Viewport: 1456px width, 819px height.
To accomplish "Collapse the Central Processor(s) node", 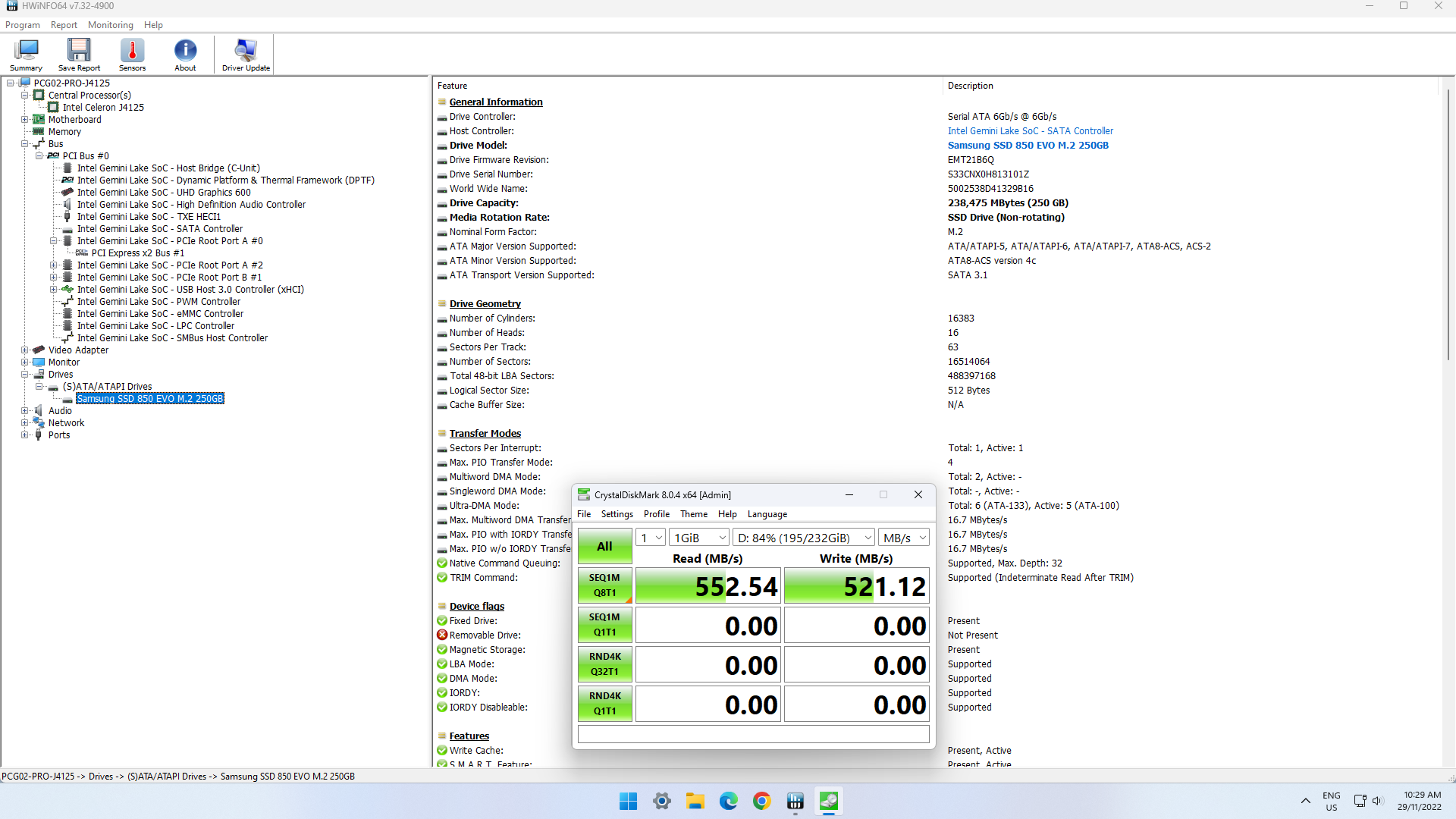I will (24, 96).
